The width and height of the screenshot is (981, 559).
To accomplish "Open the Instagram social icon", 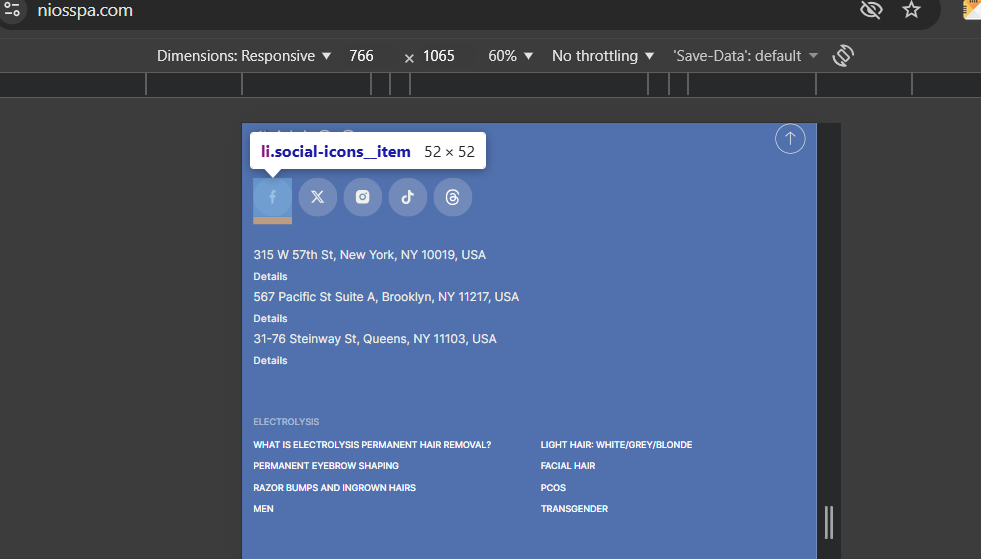I will click(362, 197).
